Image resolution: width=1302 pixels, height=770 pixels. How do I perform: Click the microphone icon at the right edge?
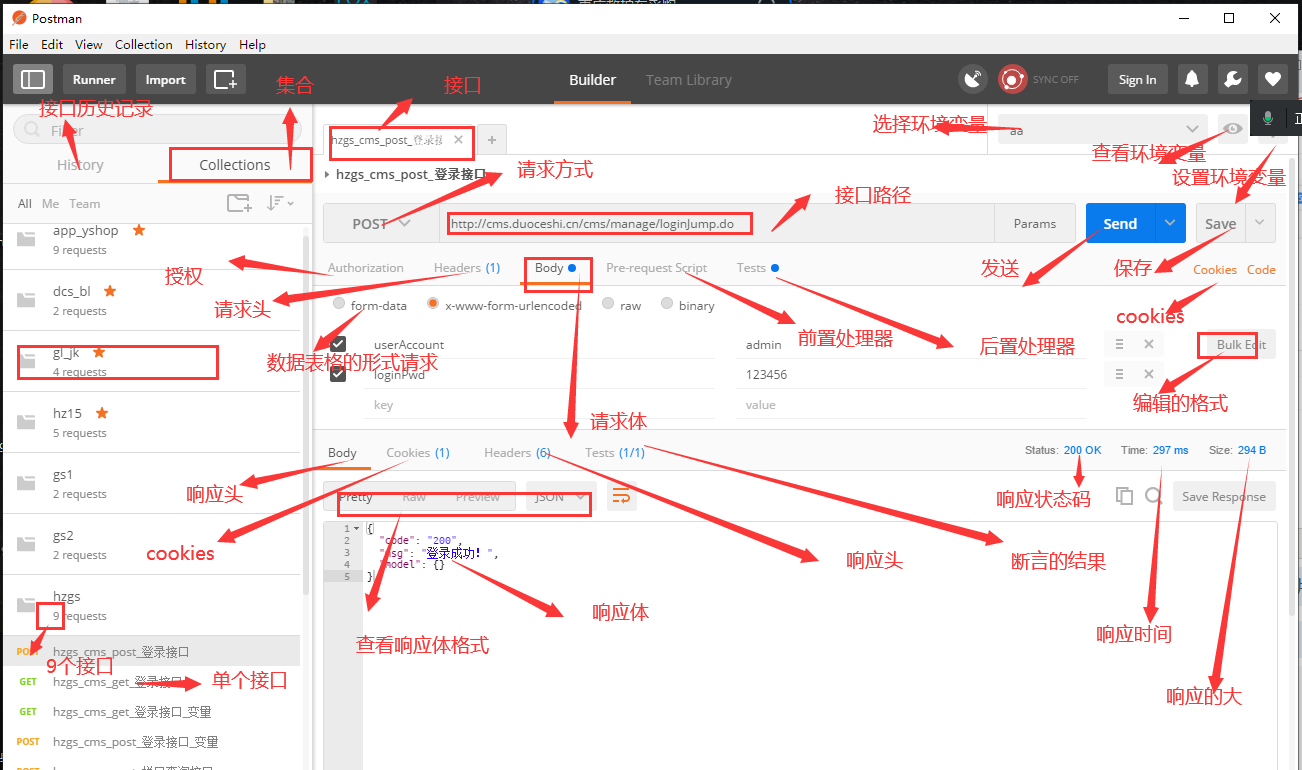coord(1268,118)
